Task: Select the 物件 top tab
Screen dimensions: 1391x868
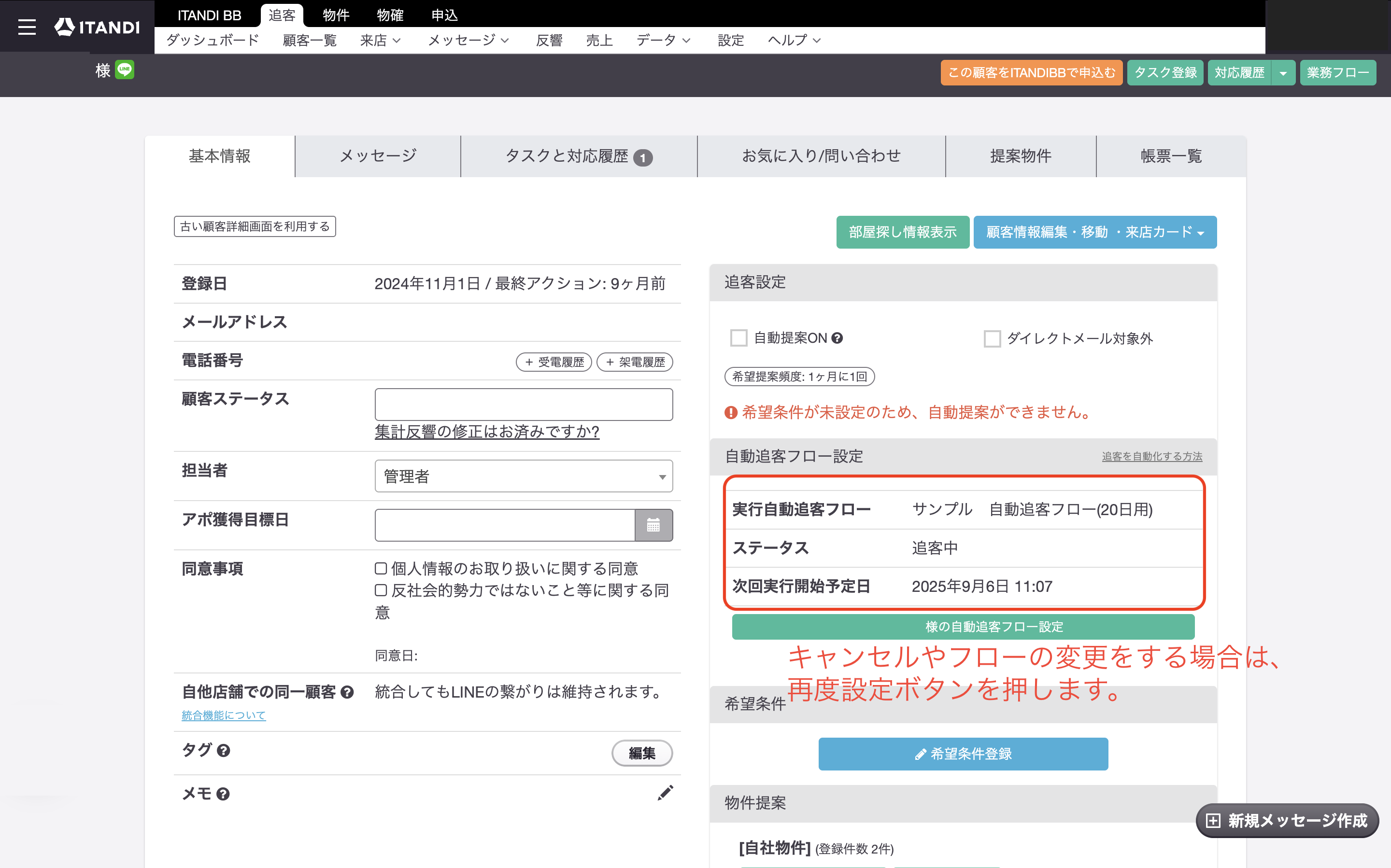Action: 336,15
